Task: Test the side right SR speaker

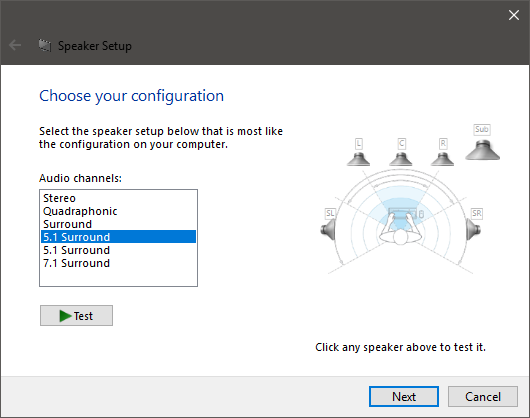Action: [474, 230]
